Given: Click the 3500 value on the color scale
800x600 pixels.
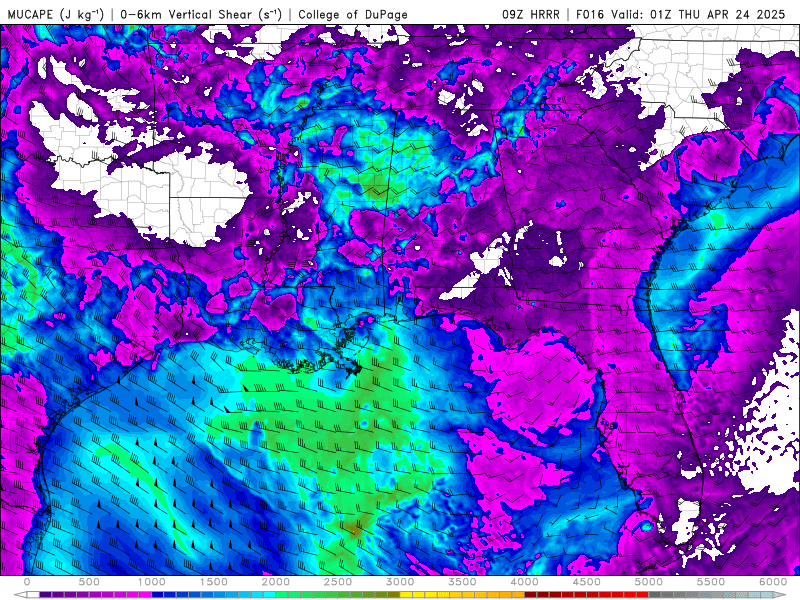Looking at the screenshot, I should click(462, 582).
